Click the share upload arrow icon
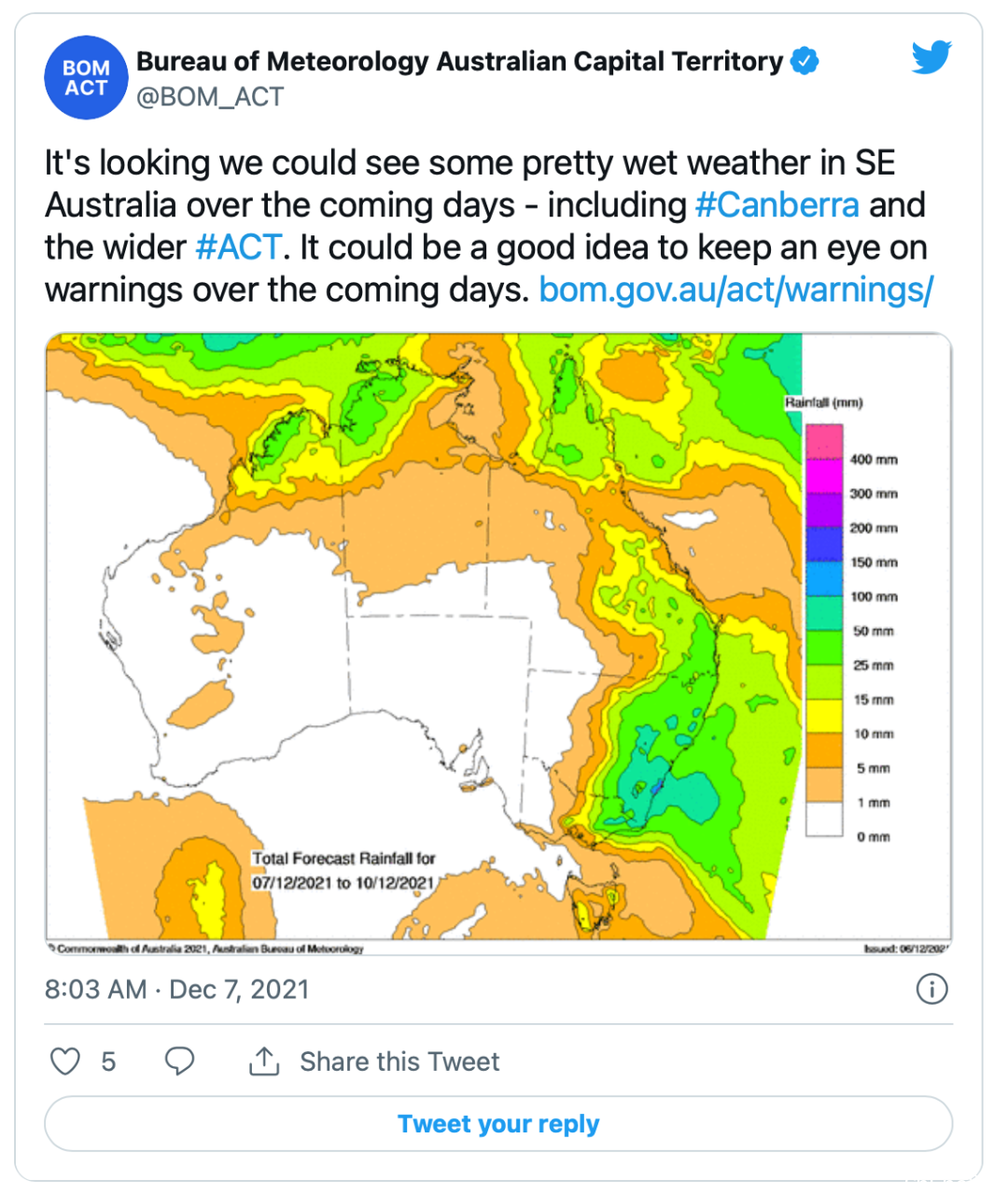The width and height of the screenshot is (1008, 1195). 264,1061
